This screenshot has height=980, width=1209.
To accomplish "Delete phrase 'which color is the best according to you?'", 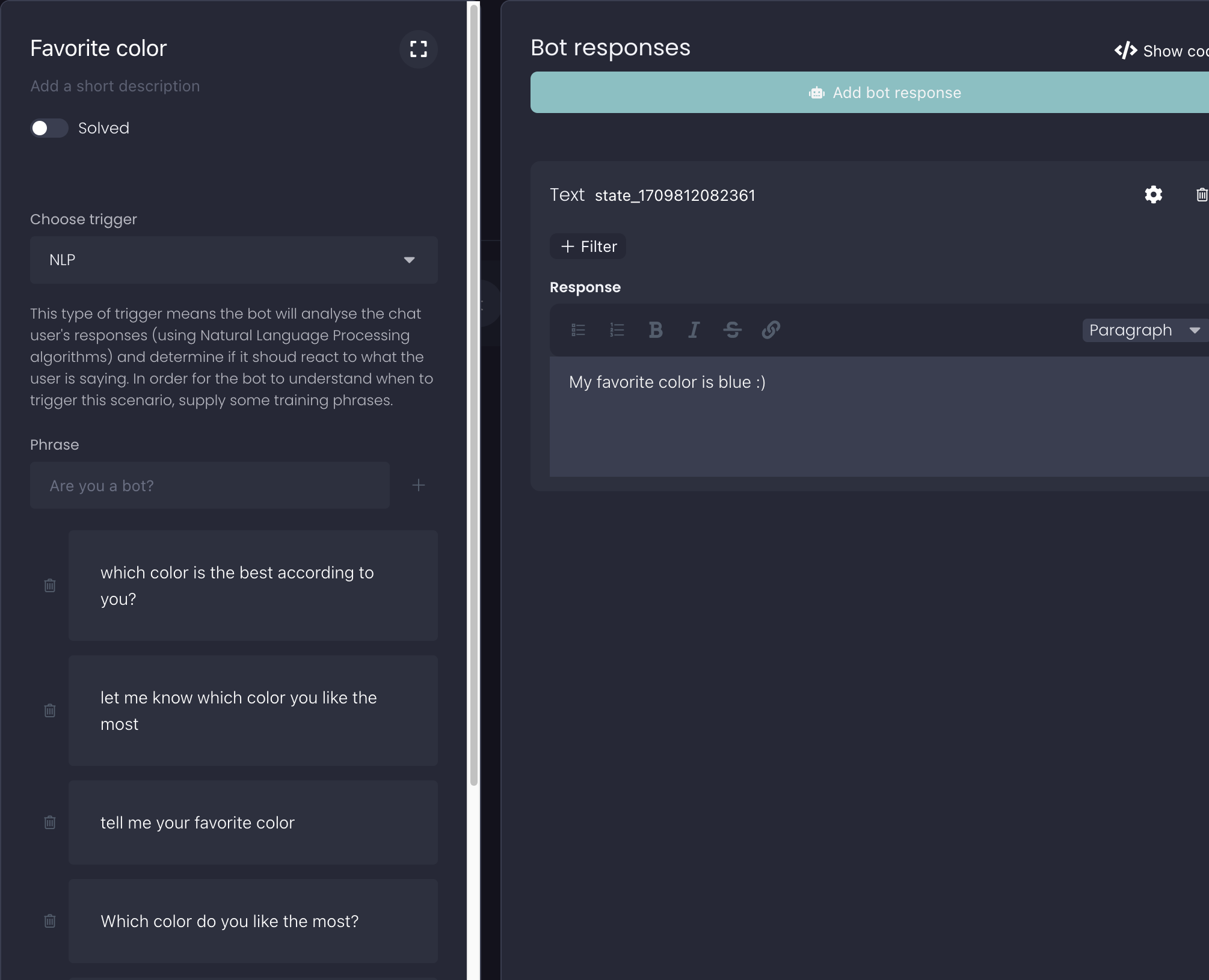I will click(x=50, y=585).
